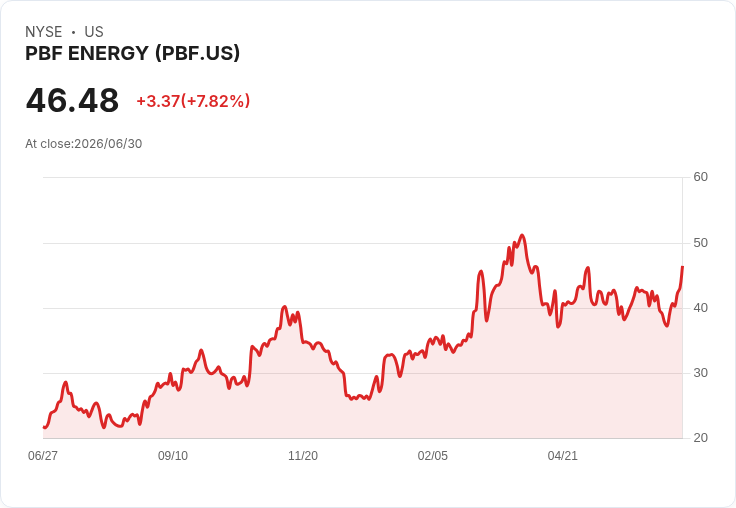Image resolution: width=736 pixels, height=508 pixels.
Task: Click the price change +3.37(+7.82%) text
Action: (193, 101)
